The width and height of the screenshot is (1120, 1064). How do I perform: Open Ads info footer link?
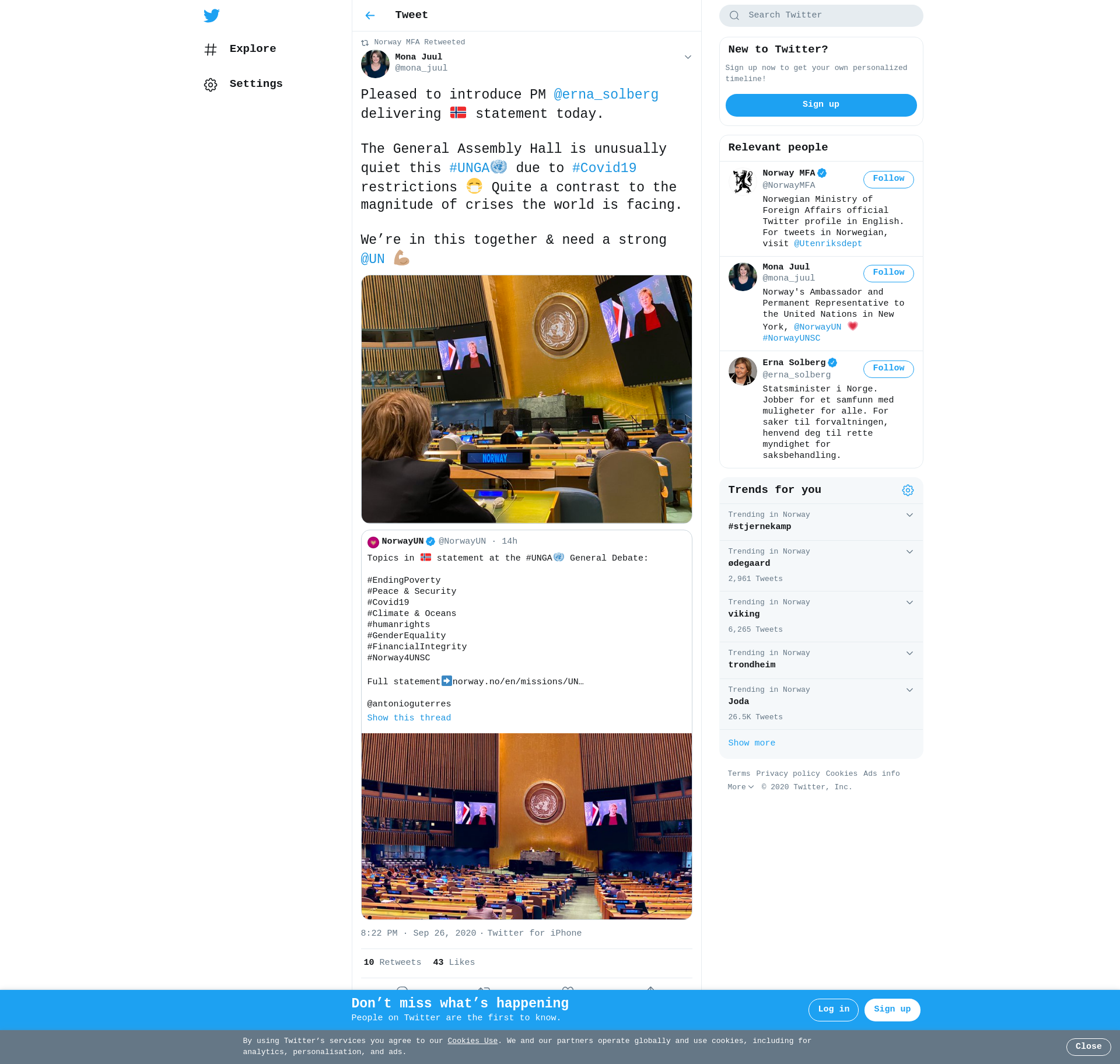(881, 773)
